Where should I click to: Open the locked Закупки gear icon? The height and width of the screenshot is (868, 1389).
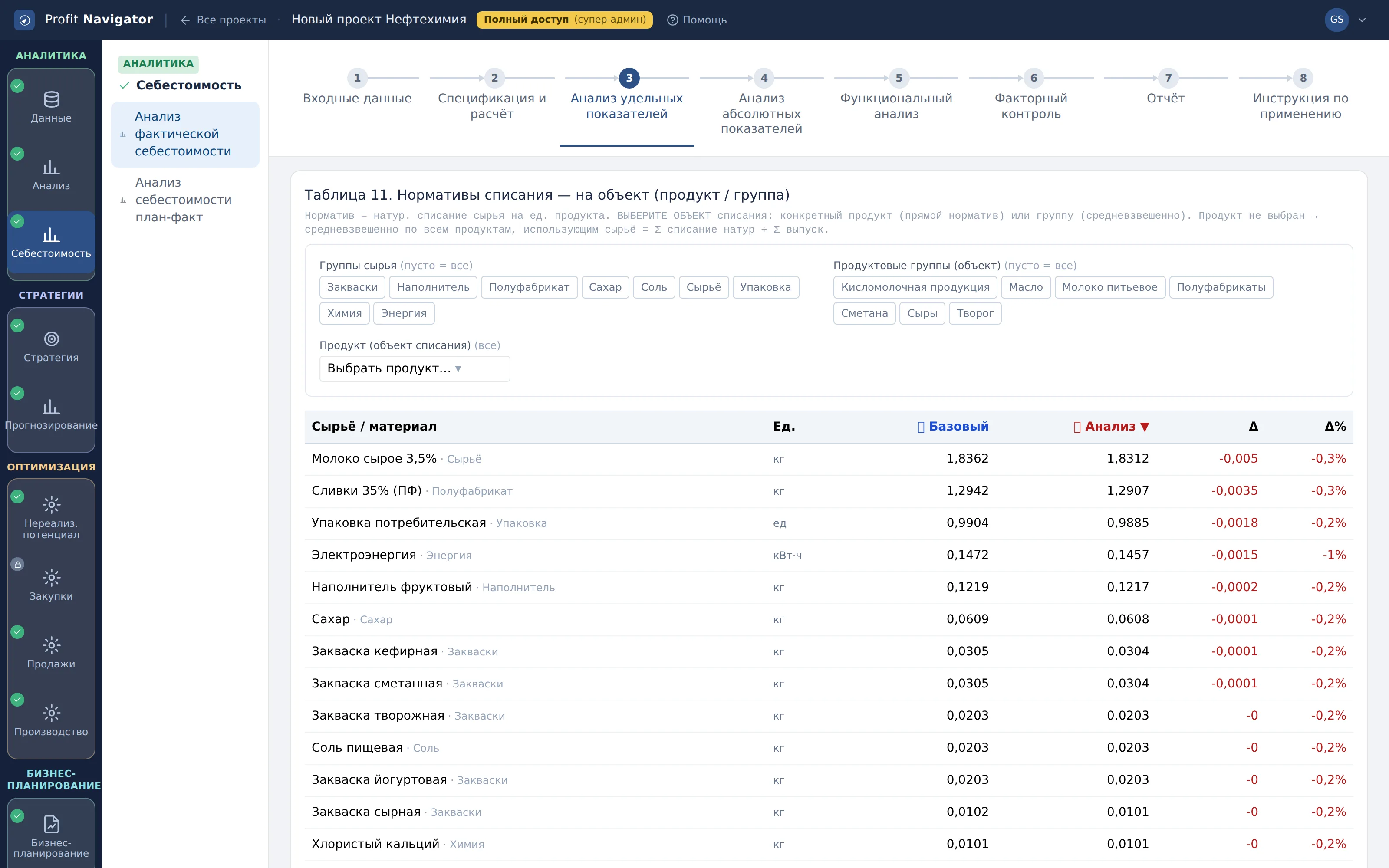[x=51, y=578]
